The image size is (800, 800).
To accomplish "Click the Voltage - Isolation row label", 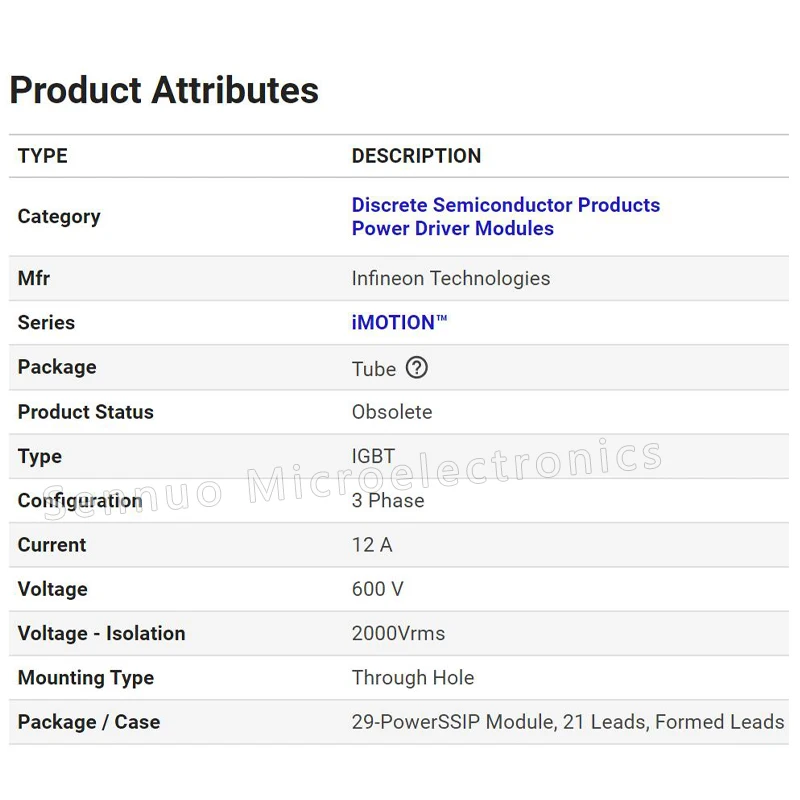I will pos(101,633).
